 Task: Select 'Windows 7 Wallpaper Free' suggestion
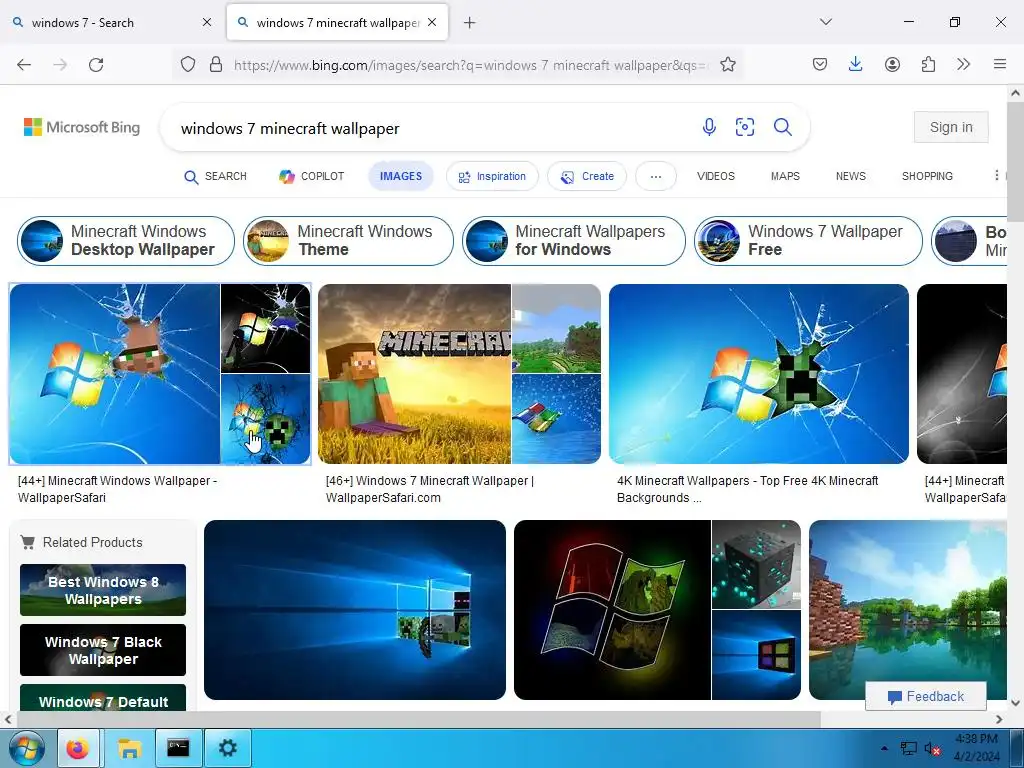coord(808,241)
